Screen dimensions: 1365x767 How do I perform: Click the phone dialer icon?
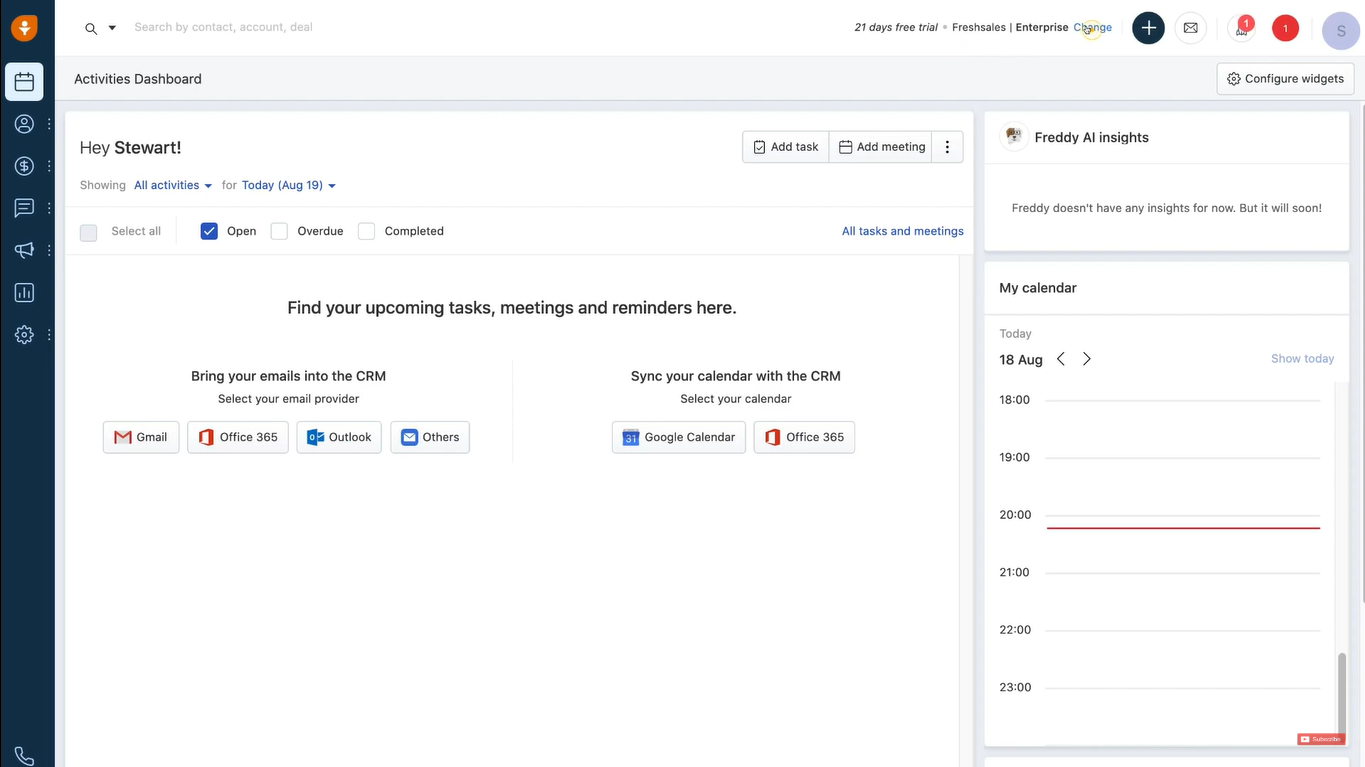click(24, 756)
